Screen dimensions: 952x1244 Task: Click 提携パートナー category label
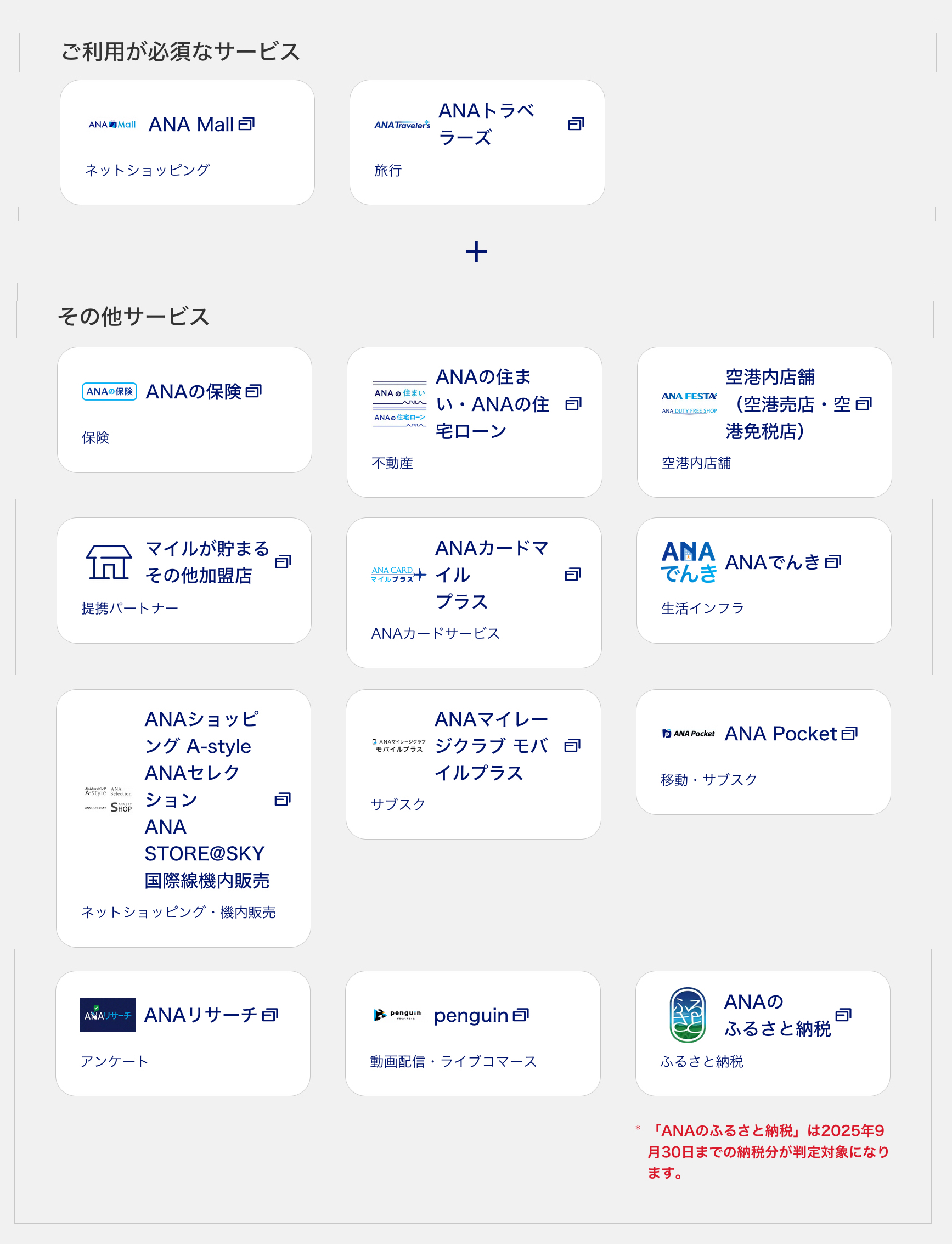[129, 608]
